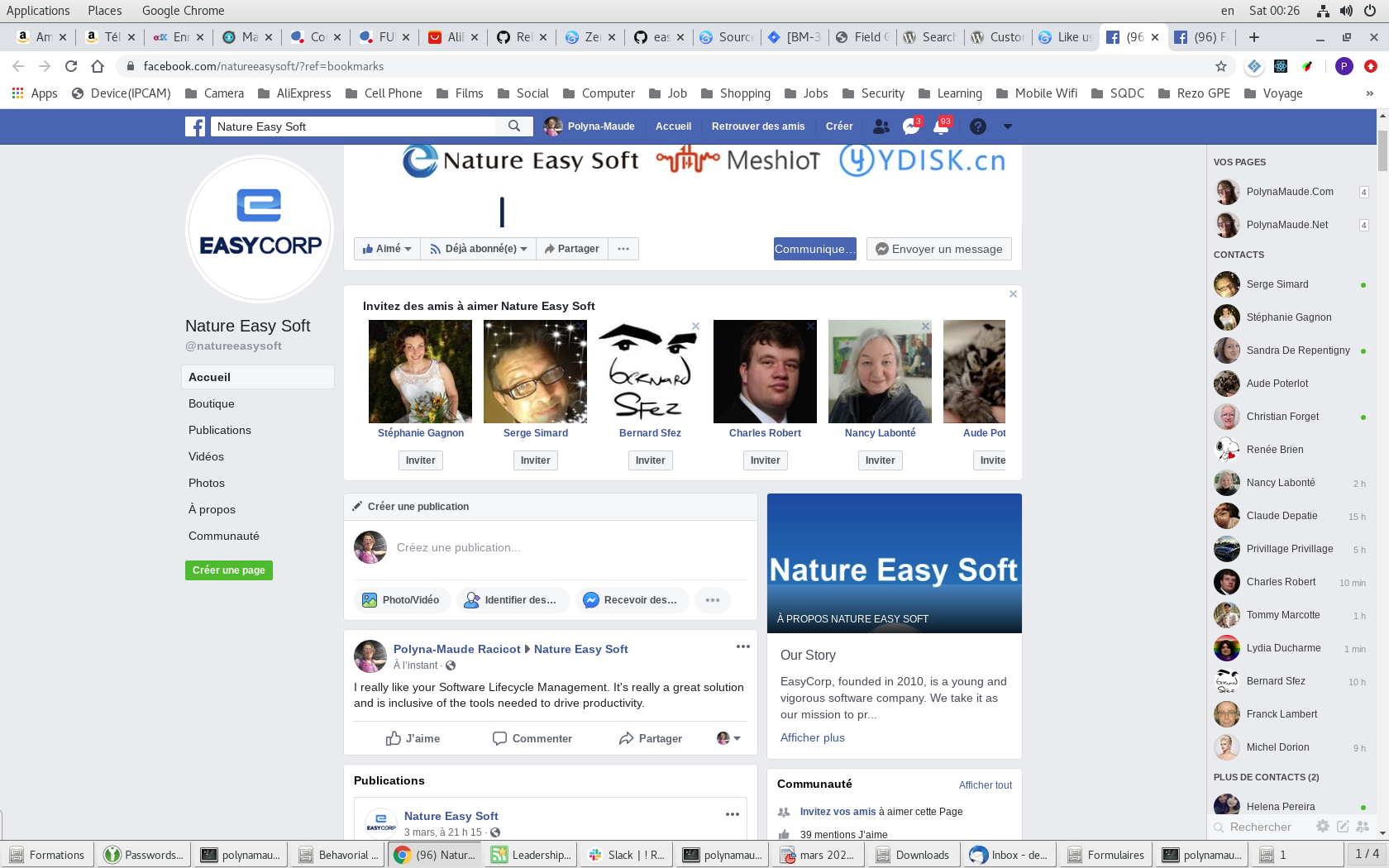The image size is (1389, 868).
Task: Open post options three-dot menu
Action: pos(742,647)
